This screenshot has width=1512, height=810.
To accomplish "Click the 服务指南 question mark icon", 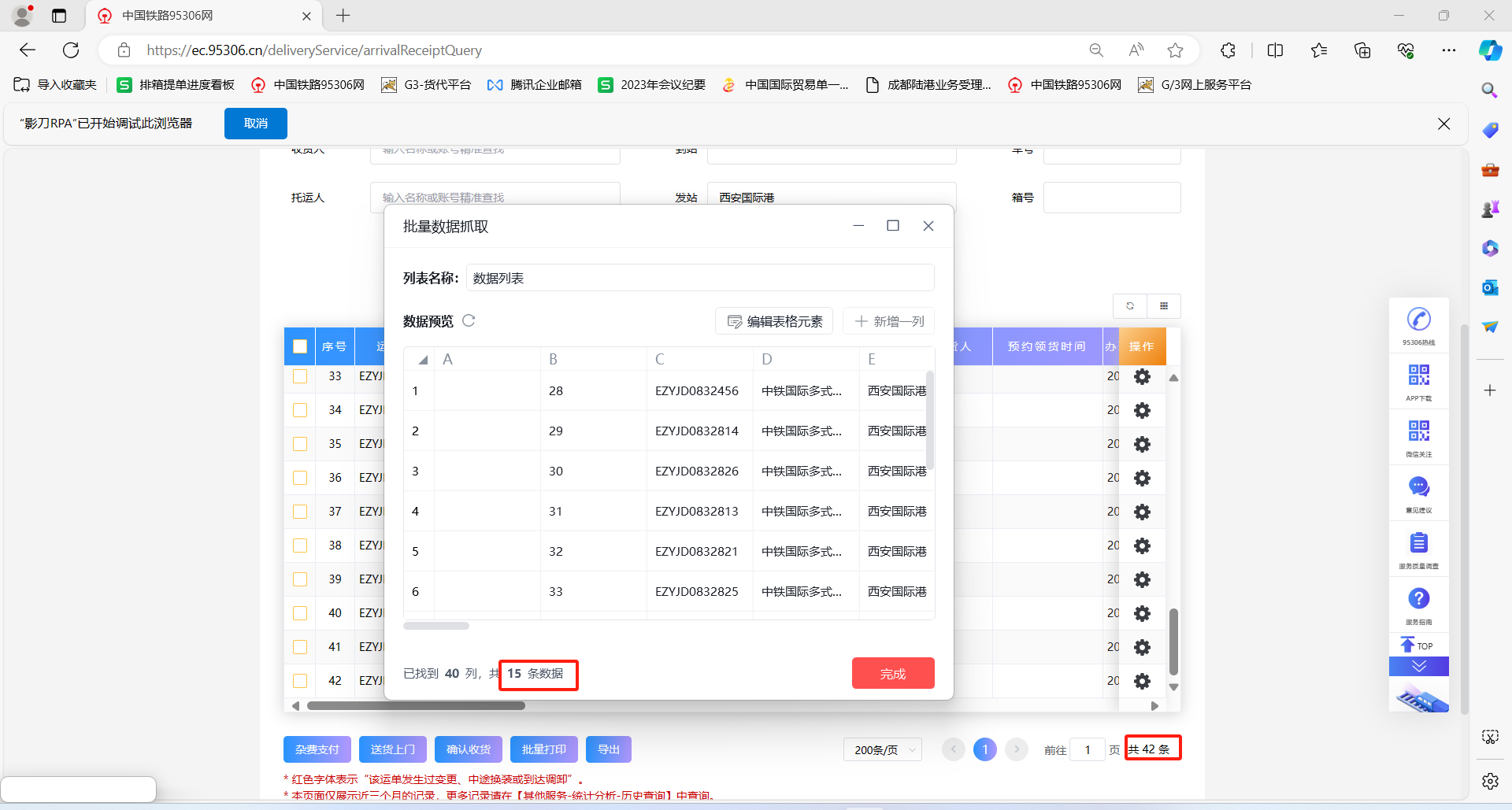I will point(1418,599).
